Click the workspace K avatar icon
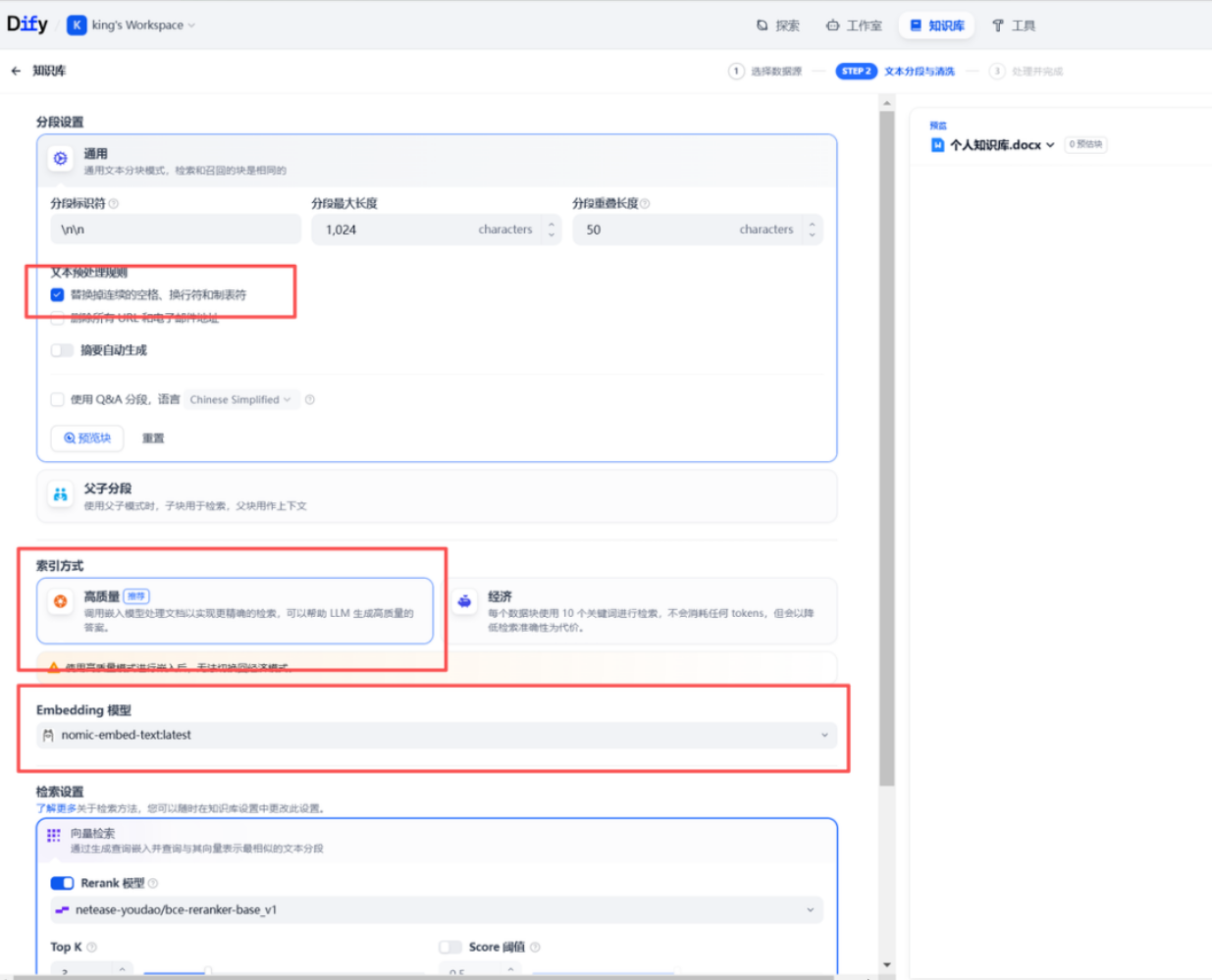 click(x=77, y=26)
